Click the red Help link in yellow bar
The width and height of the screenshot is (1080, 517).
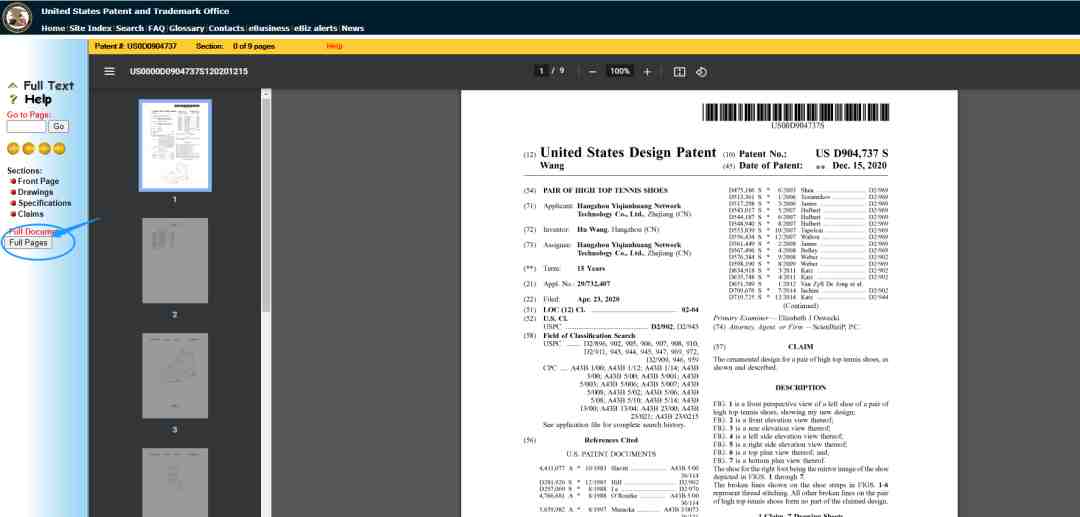[x=334, y=46]
